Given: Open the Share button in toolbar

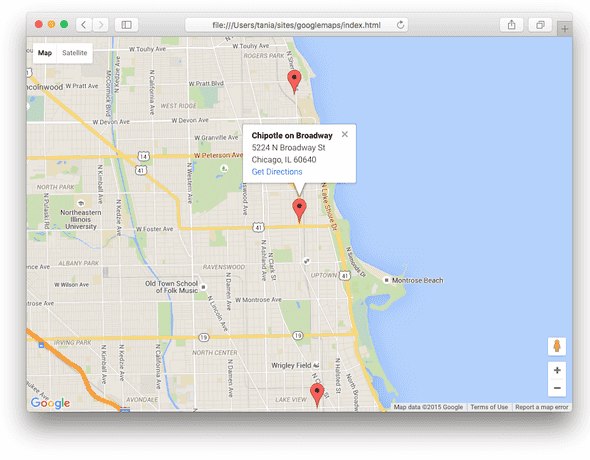Looking at the screenshot, I should pos(511,25).
